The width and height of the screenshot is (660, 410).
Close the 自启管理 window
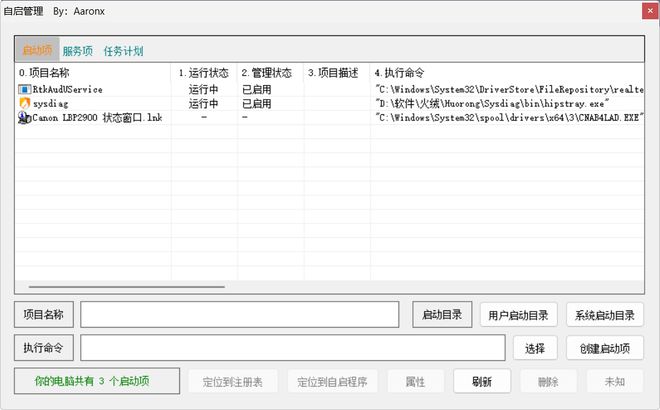click(650, 11)
